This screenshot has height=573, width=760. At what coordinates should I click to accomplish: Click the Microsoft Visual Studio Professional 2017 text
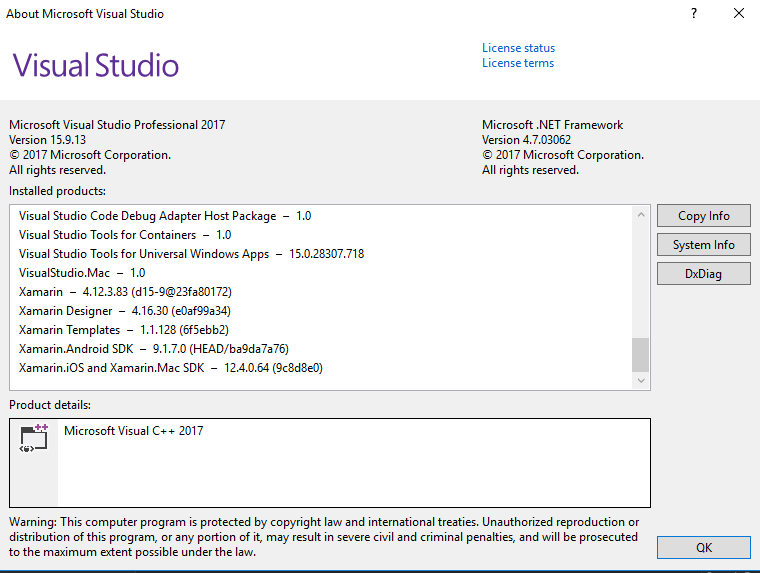point(117,125)
